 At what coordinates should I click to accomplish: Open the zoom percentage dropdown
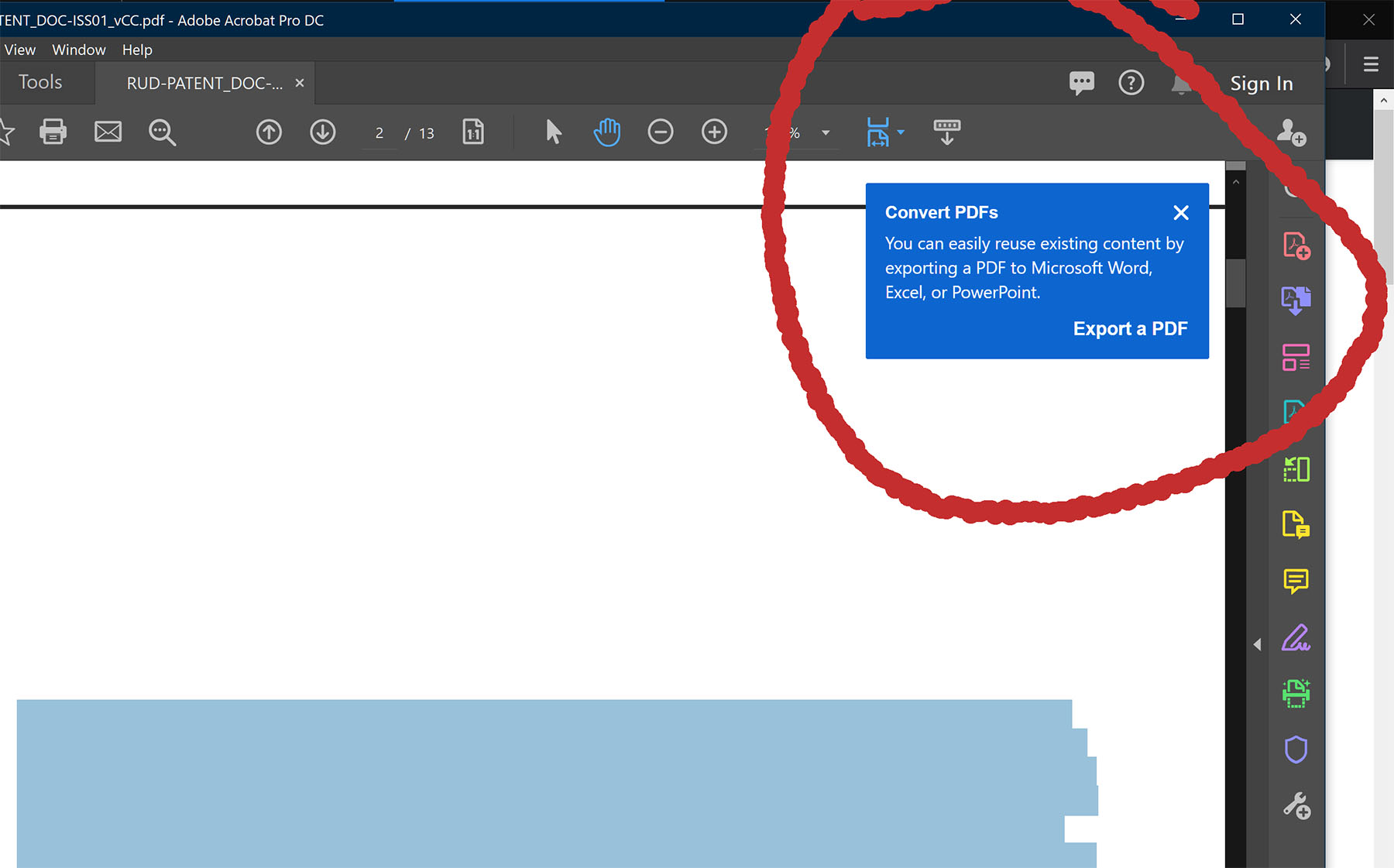point(826,132)
